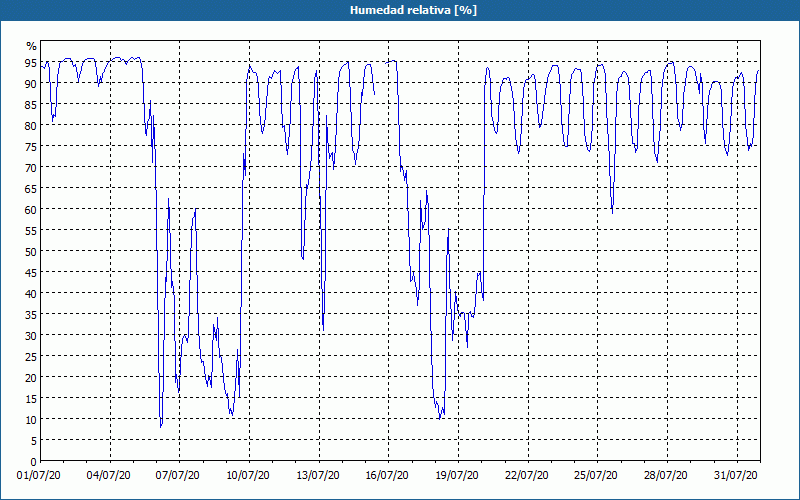Screen dimensions: 800x500
Task: Click the 'Humedad relativa [%]' title bar
Action: coord(400,10)
